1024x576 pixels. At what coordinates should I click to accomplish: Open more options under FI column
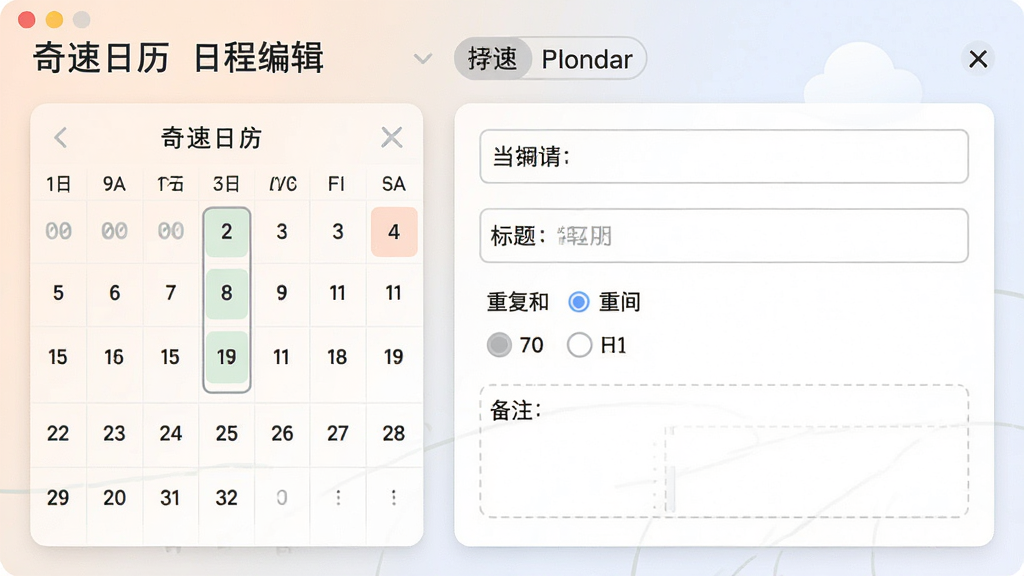coord(338,498)
